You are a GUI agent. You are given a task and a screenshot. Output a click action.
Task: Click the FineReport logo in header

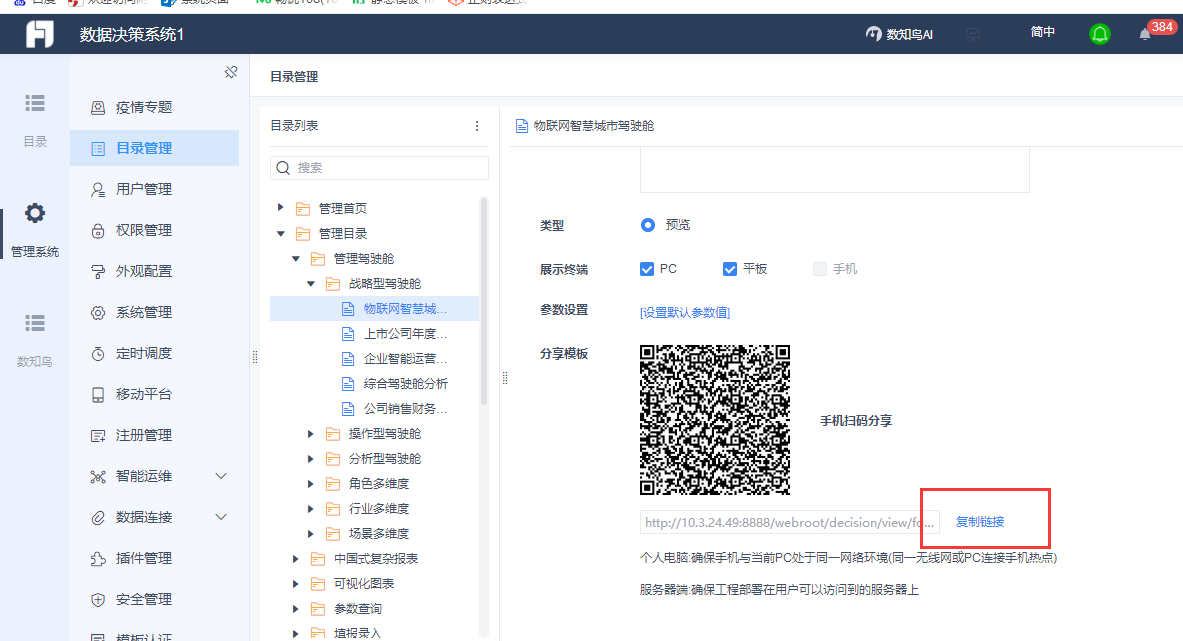40,34
